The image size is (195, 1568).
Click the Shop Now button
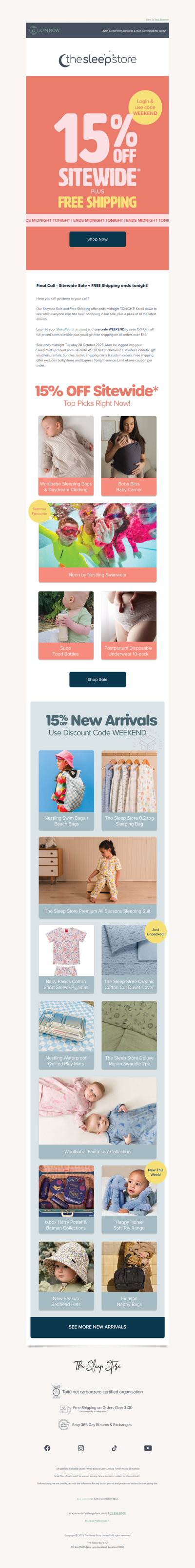click(97, 239)
